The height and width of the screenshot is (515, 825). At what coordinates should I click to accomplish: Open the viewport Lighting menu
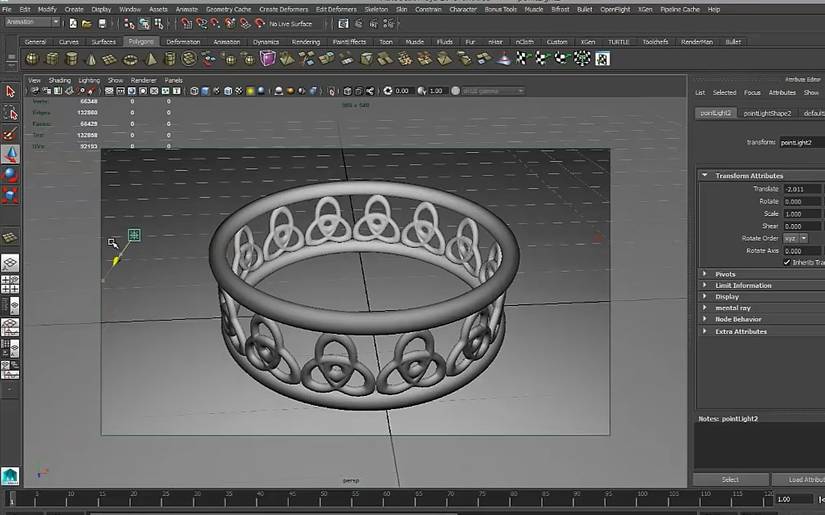click(x=89, y=80)
